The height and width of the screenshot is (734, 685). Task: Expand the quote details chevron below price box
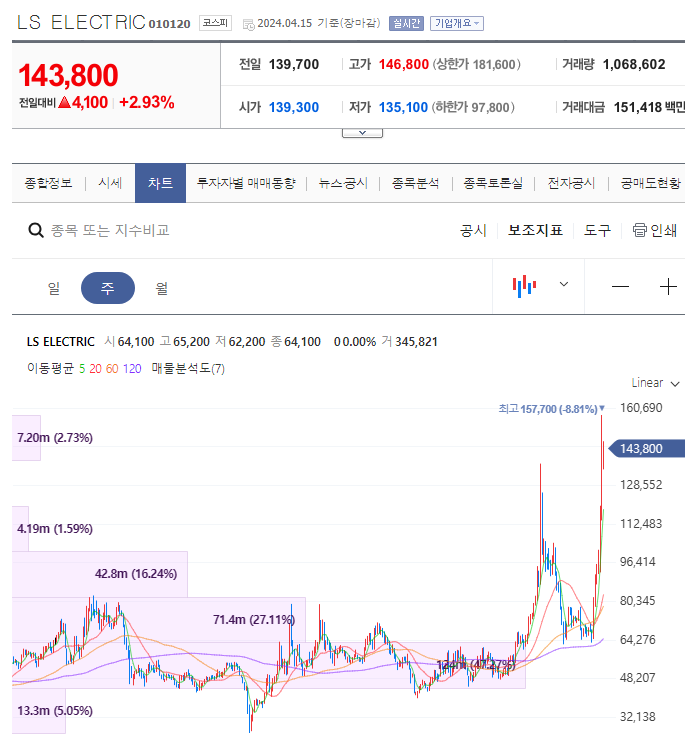coord(362,133)
